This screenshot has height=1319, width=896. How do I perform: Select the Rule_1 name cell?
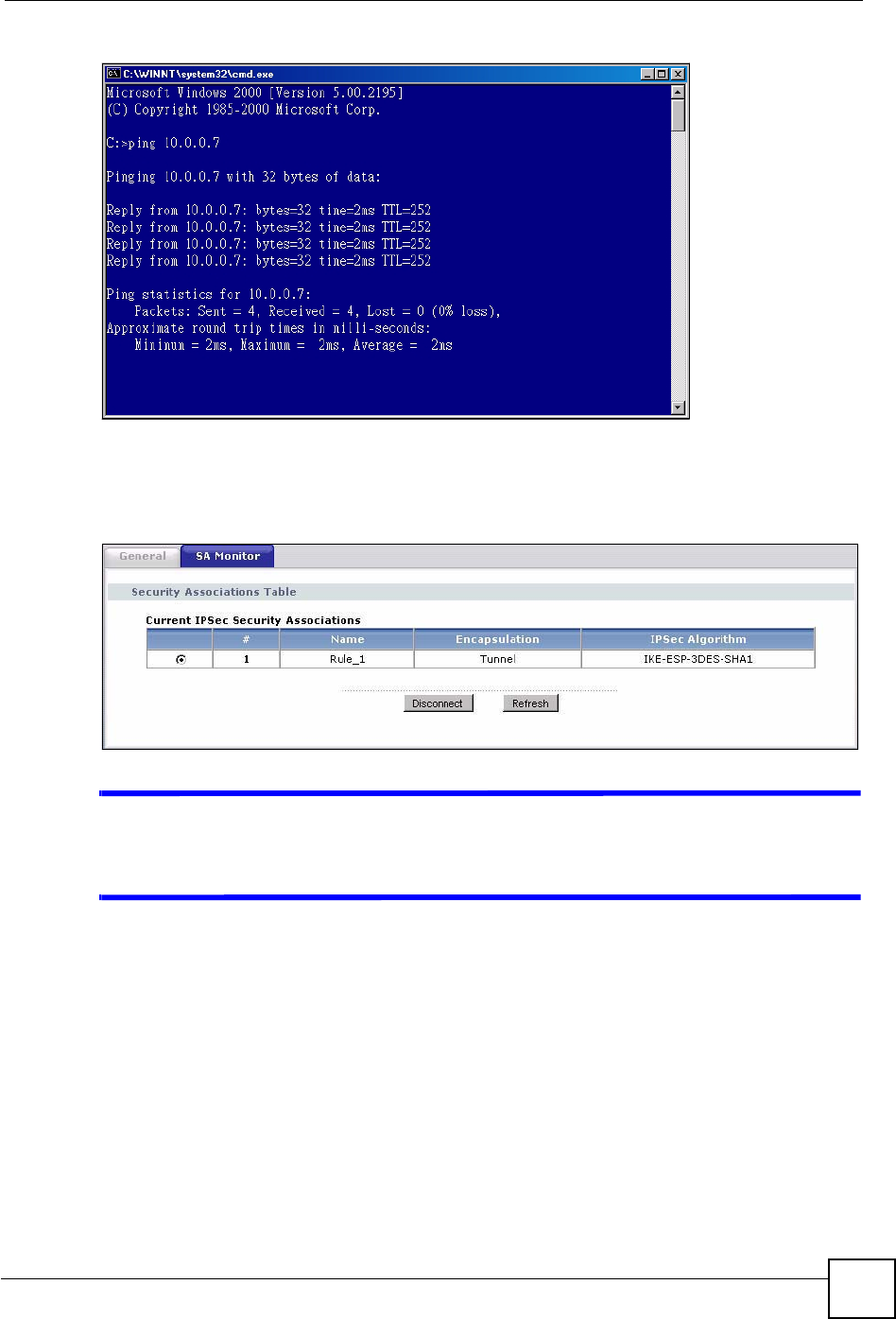(x=347, y=659)
